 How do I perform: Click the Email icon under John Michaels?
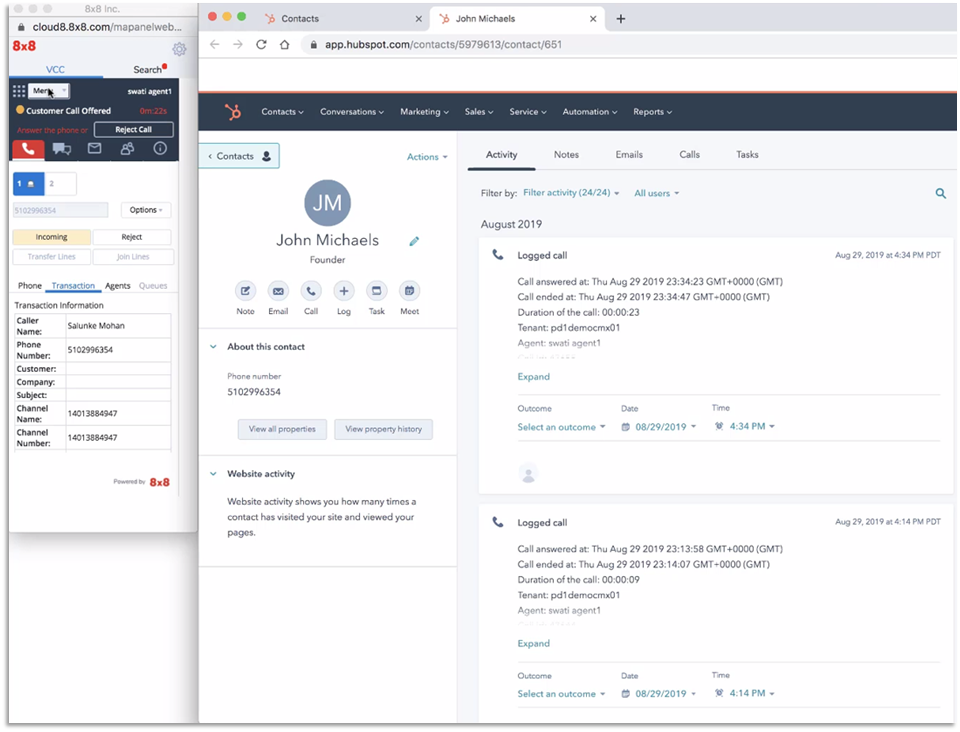(x=278, y=291)
